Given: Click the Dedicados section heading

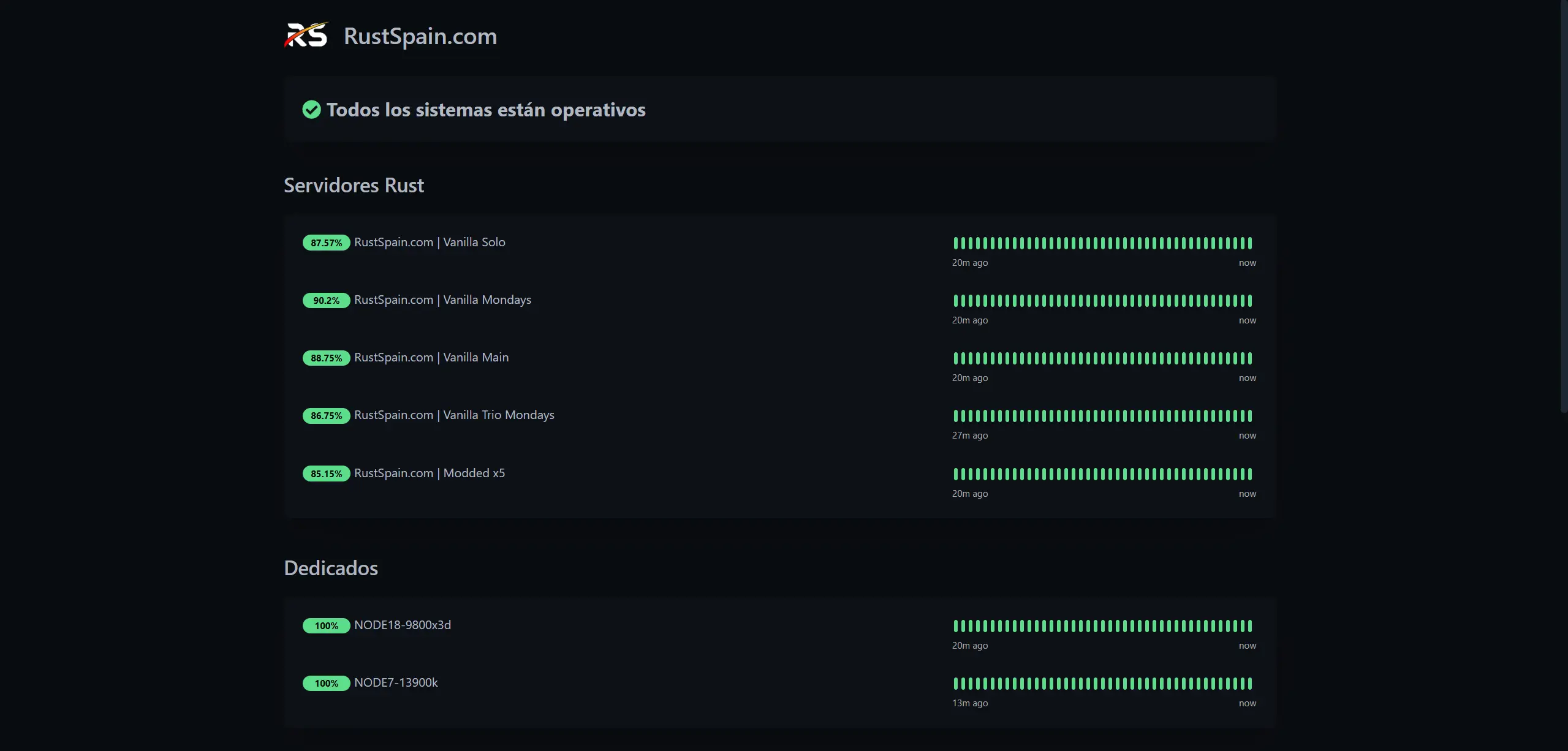Looking at the screenshot, I should [x=331, y=568].
